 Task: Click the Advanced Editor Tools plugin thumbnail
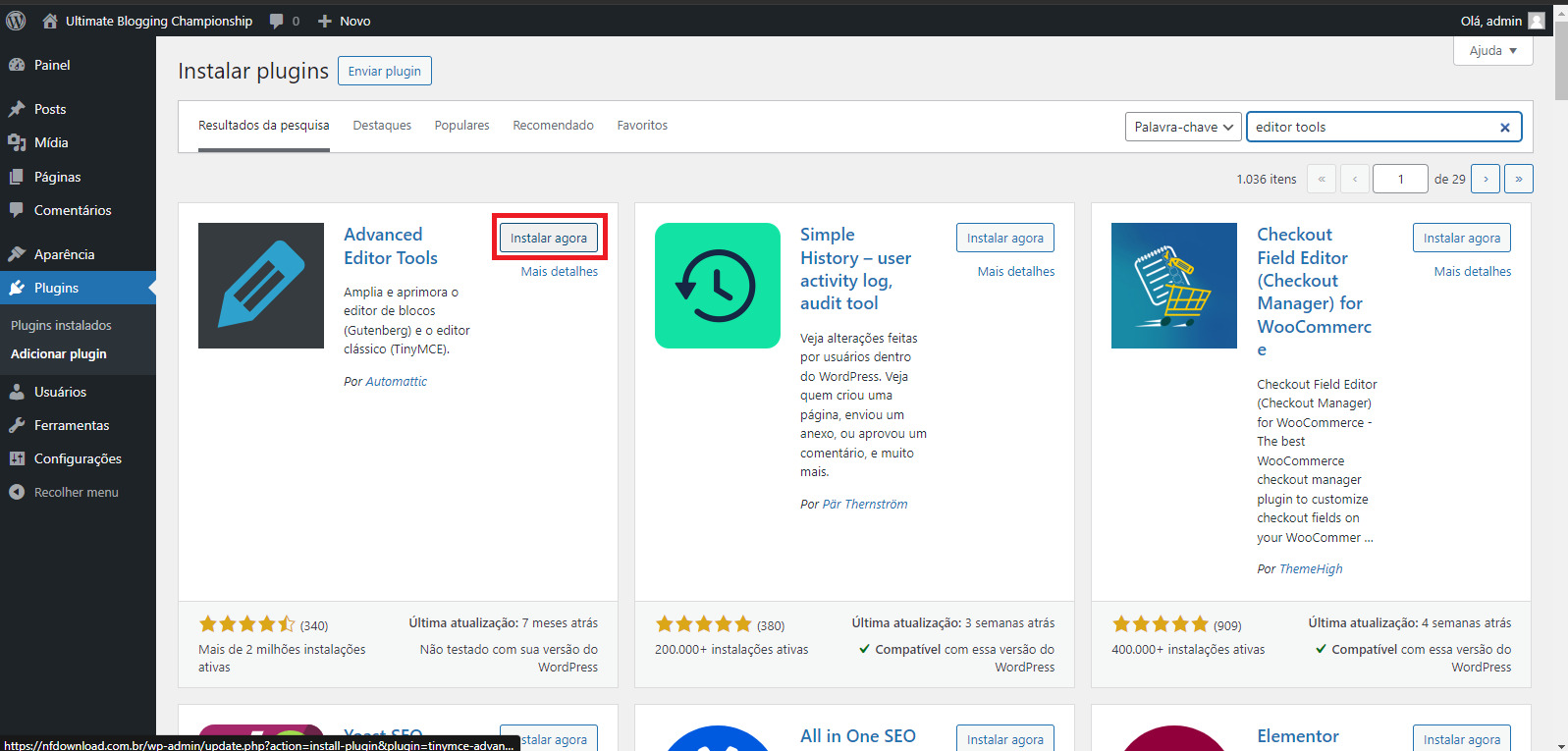pyautogui.click(x=261, y=286)
